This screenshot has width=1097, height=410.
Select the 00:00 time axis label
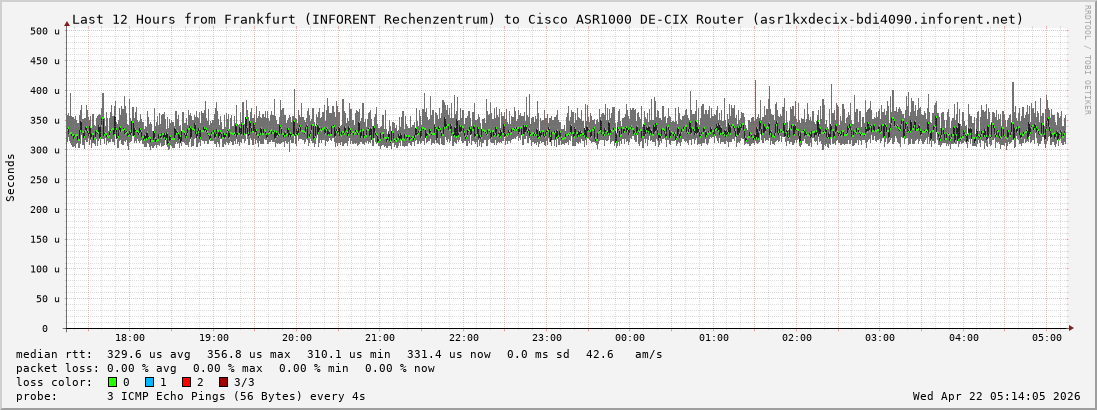tap(630, 338)
